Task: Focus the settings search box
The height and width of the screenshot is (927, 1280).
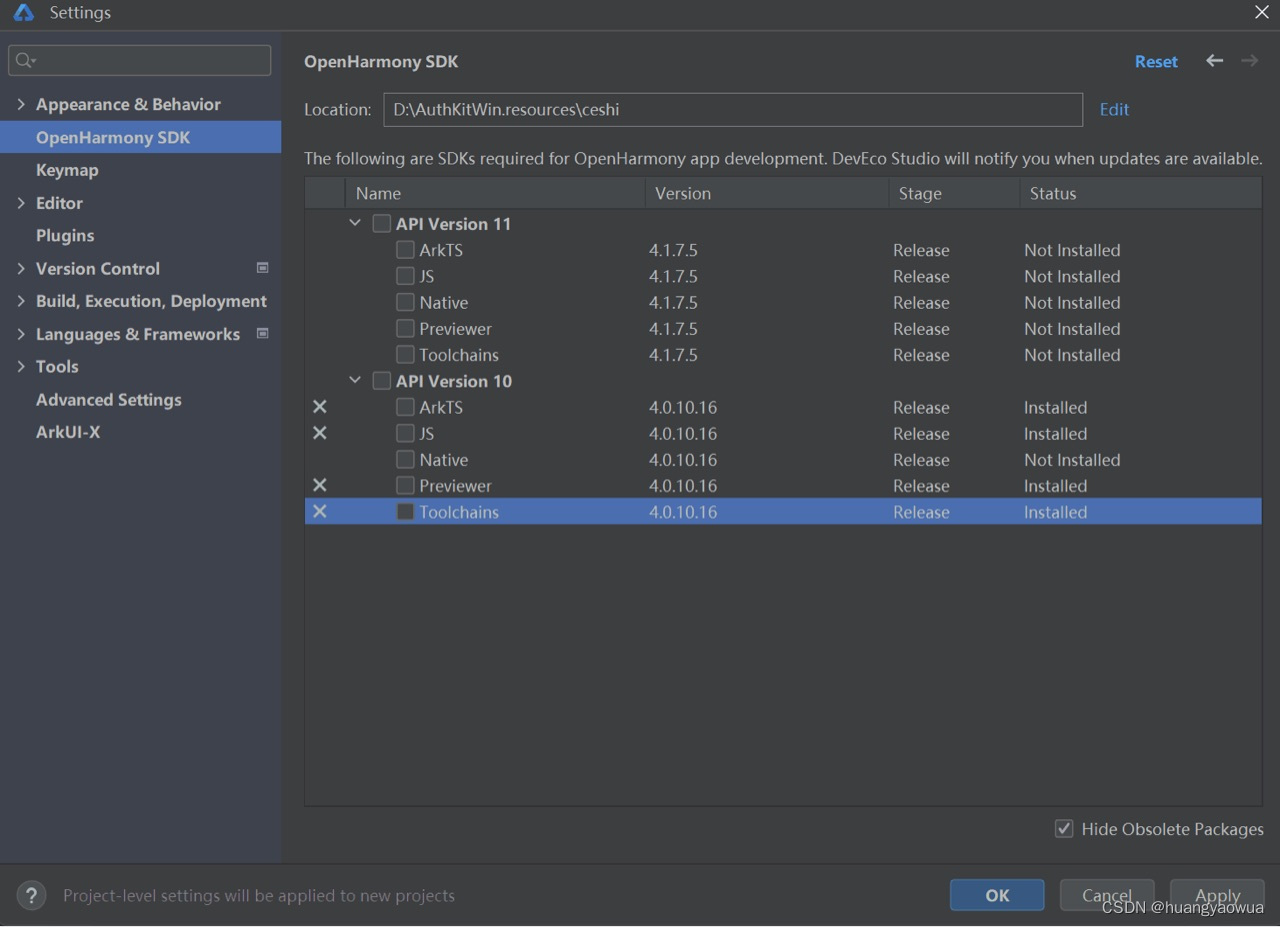Action: pos(140,61)
